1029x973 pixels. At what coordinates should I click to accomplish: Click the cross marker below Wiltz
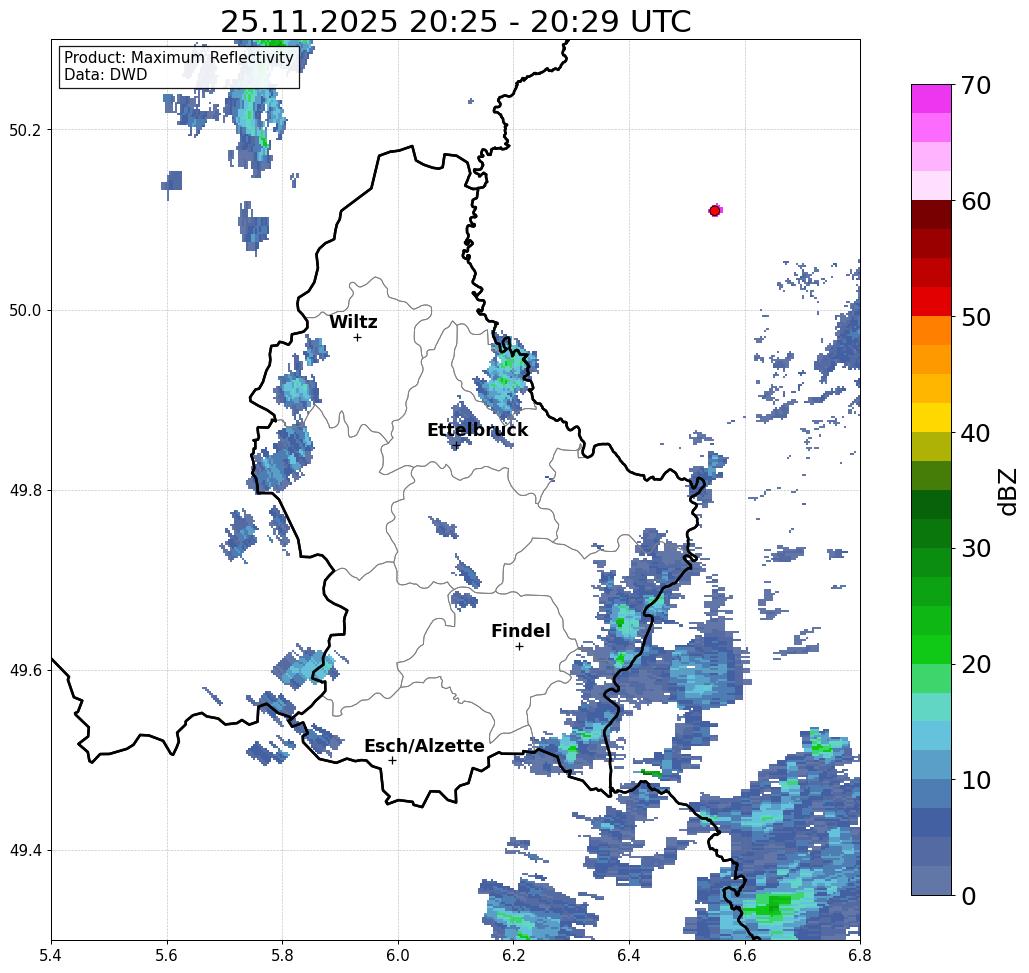click(357, 337)
